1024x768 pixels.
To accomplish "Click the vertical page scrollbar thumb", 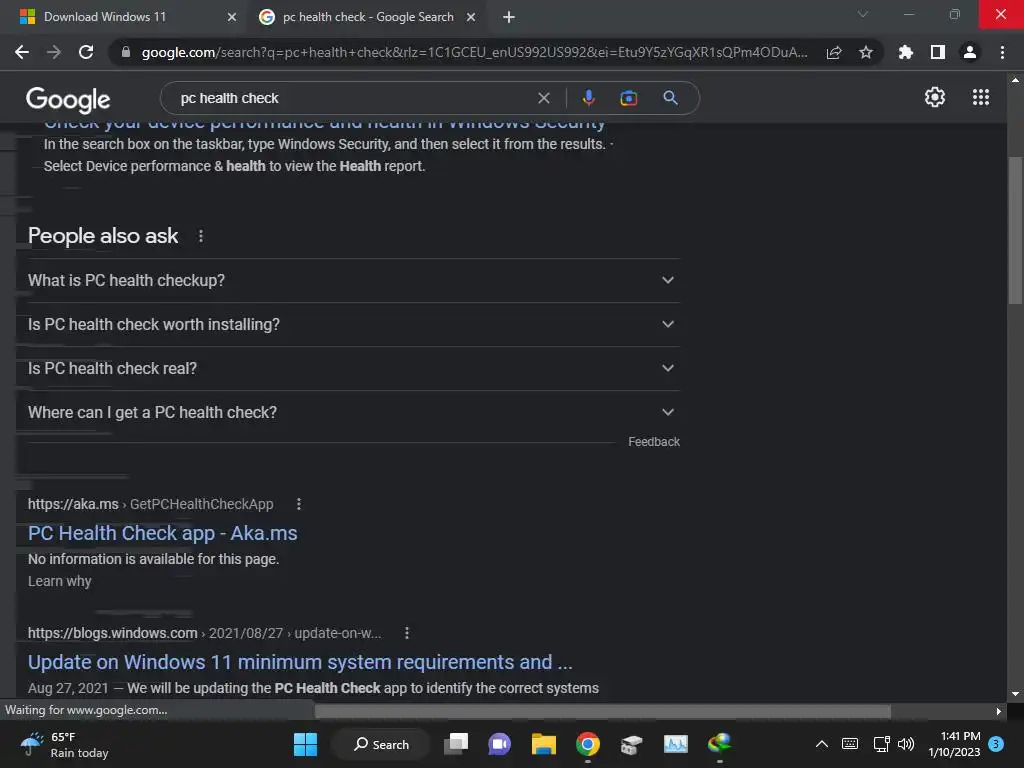I will 1016,230.
